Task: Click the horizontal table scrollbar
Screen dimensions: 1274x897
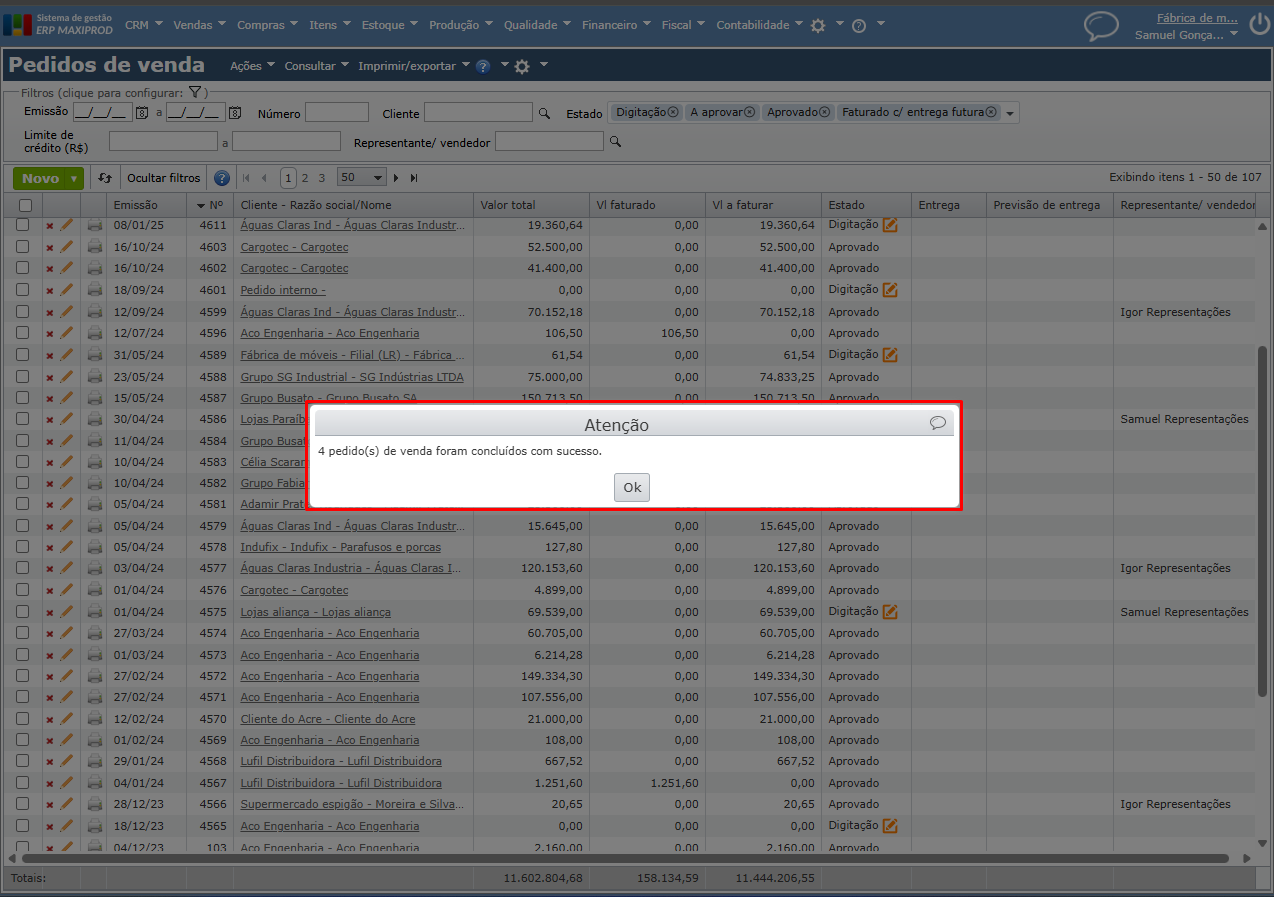Action: (x=625, y=858)
